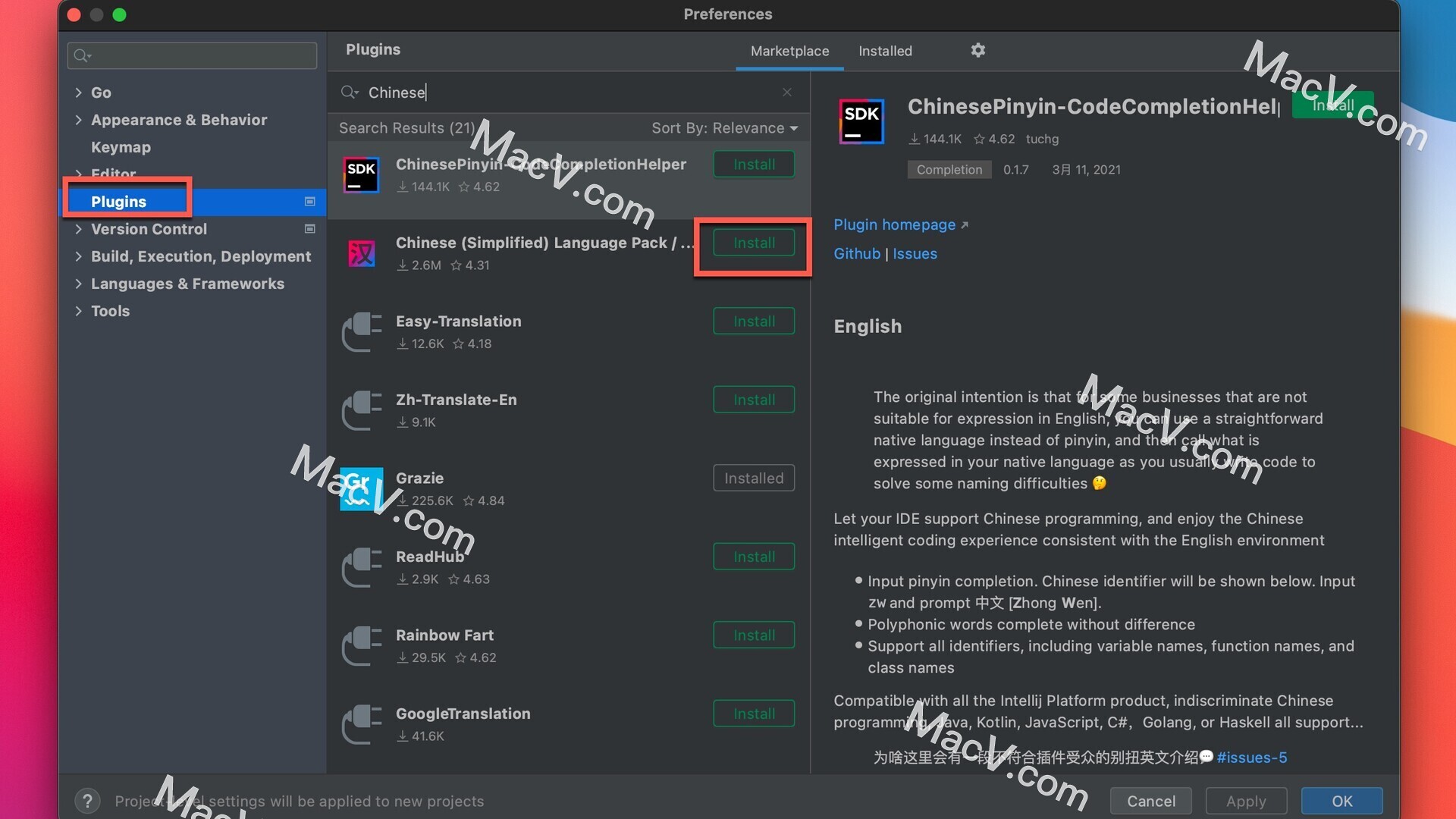The height and width of the screenshot is (819, 1456).
Task: Click the Easy-Translation plugin icon
Action: (x=361, y=331)
